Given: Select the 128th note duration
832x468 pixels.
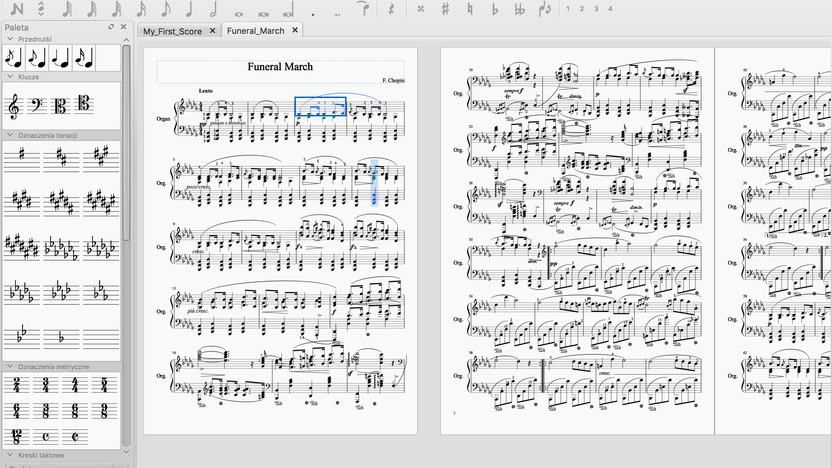Looking at the screenshot, I should (x=67, y=8).
